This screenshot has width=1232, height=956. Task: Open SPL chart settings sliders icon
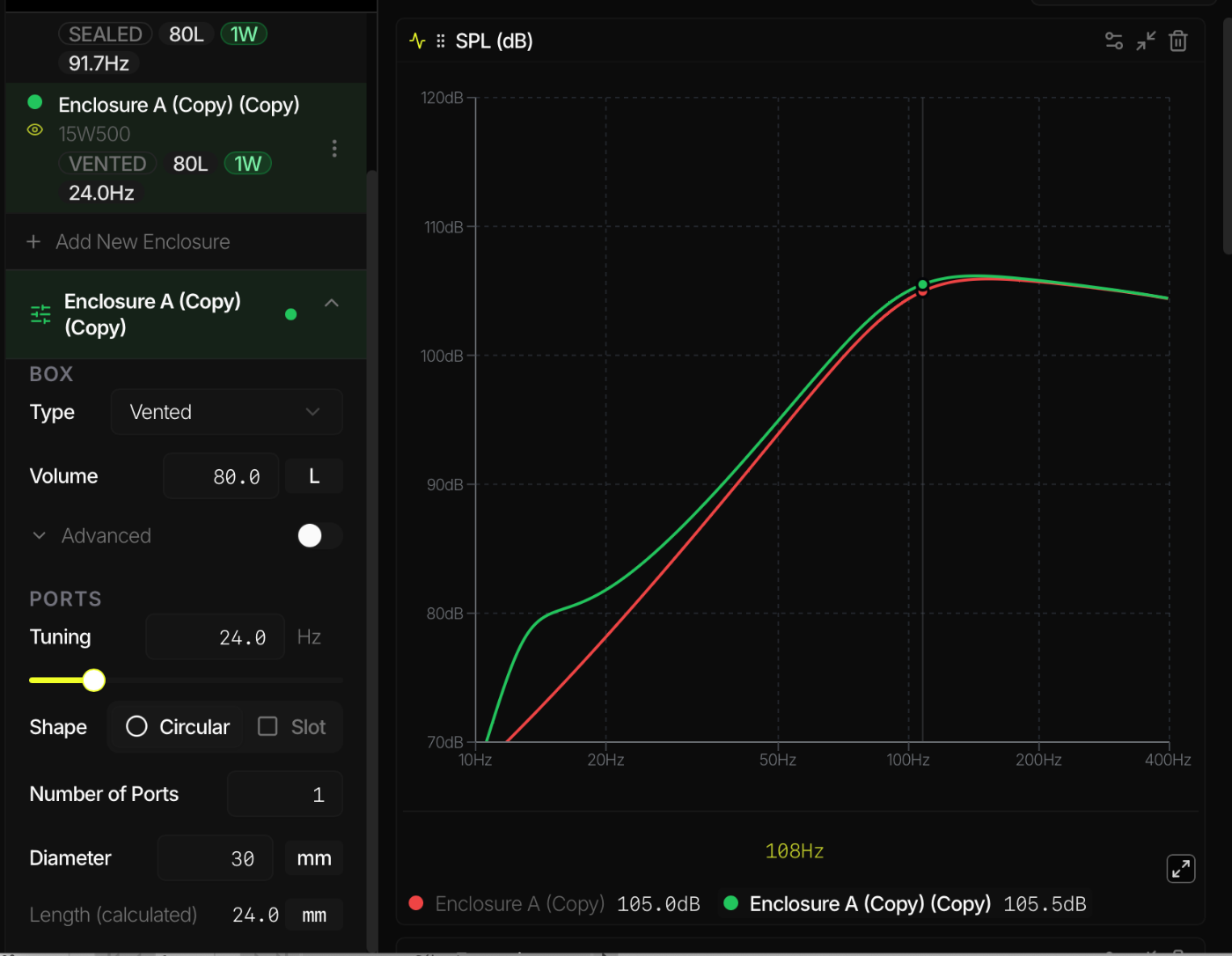point(1113,40)
